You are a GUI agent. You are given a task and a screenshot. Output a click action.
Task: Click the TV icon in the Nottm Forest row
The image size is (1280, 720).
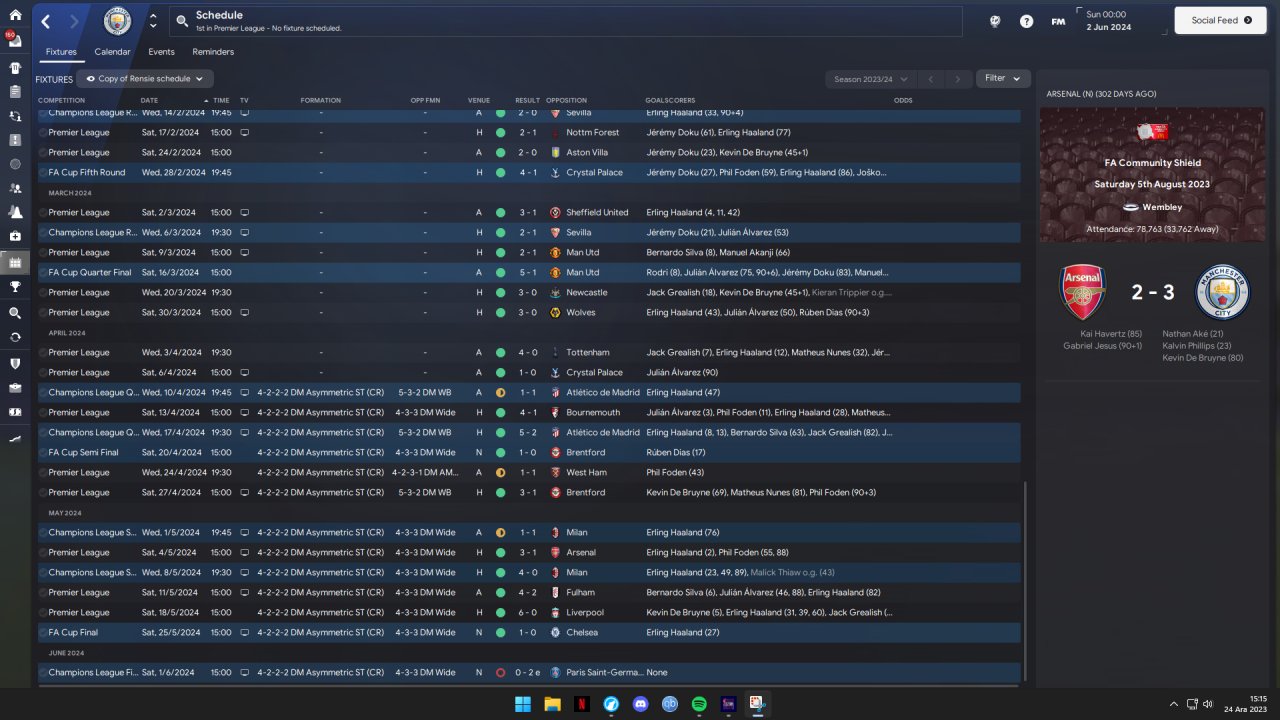(x=245, y=132)
